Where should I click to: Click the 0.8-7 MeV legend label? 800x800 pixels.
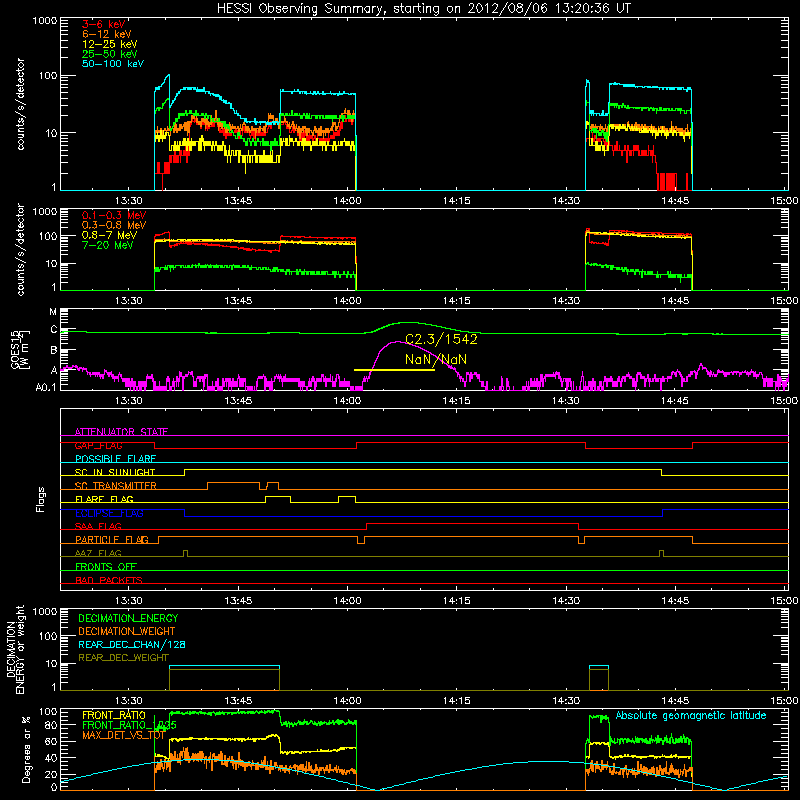pyautogui.click(x=109, y=235)
